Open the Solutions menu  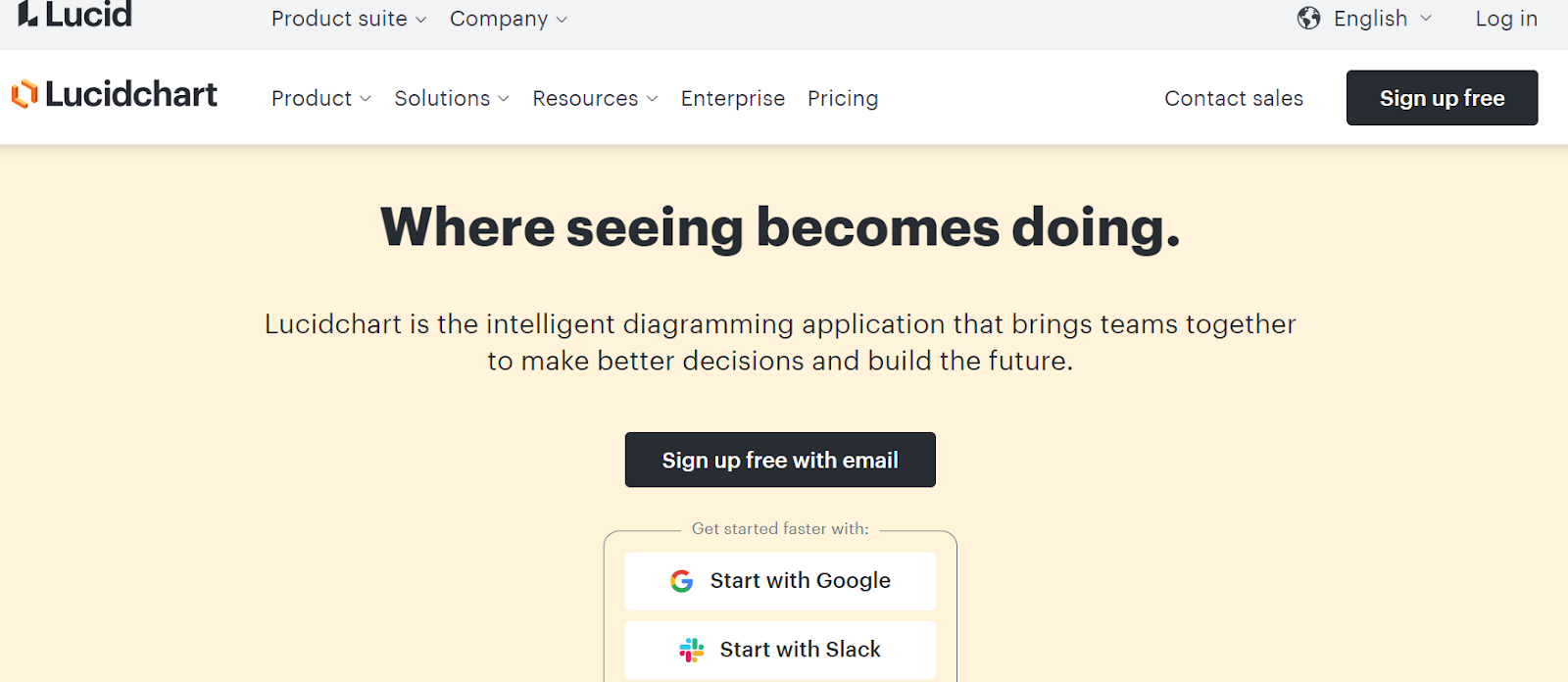pyautogui.click(x=451, y=99)
